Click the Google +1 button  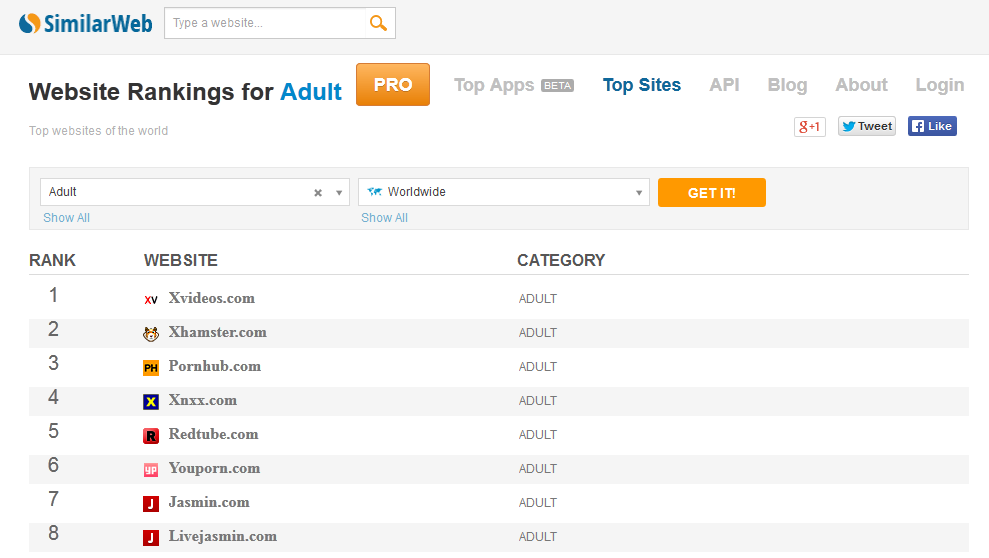[809, 127]
